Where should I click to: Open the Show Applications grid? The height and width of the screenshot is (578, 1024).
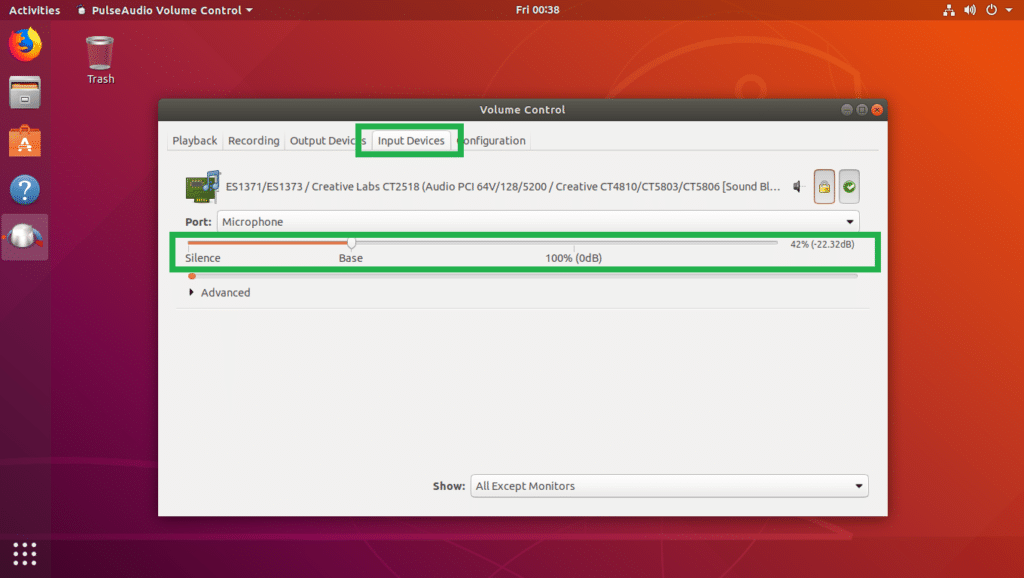pyautogui.click(x=23, y=553)
